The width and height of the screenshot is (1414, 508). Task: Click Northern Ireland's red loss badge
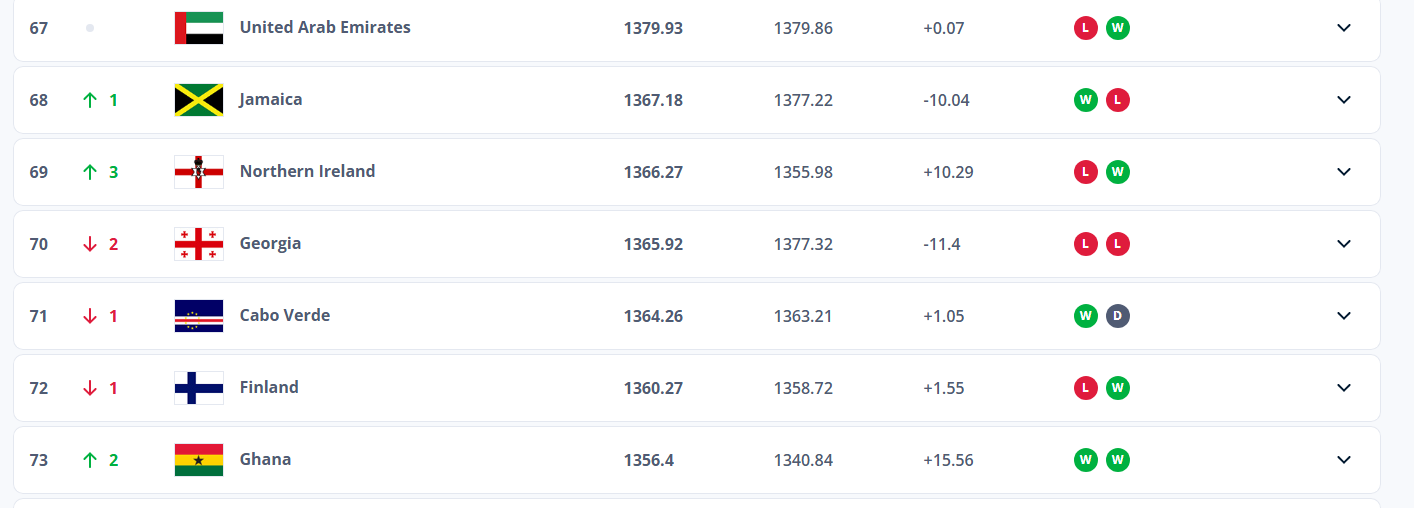point(1085,172)
